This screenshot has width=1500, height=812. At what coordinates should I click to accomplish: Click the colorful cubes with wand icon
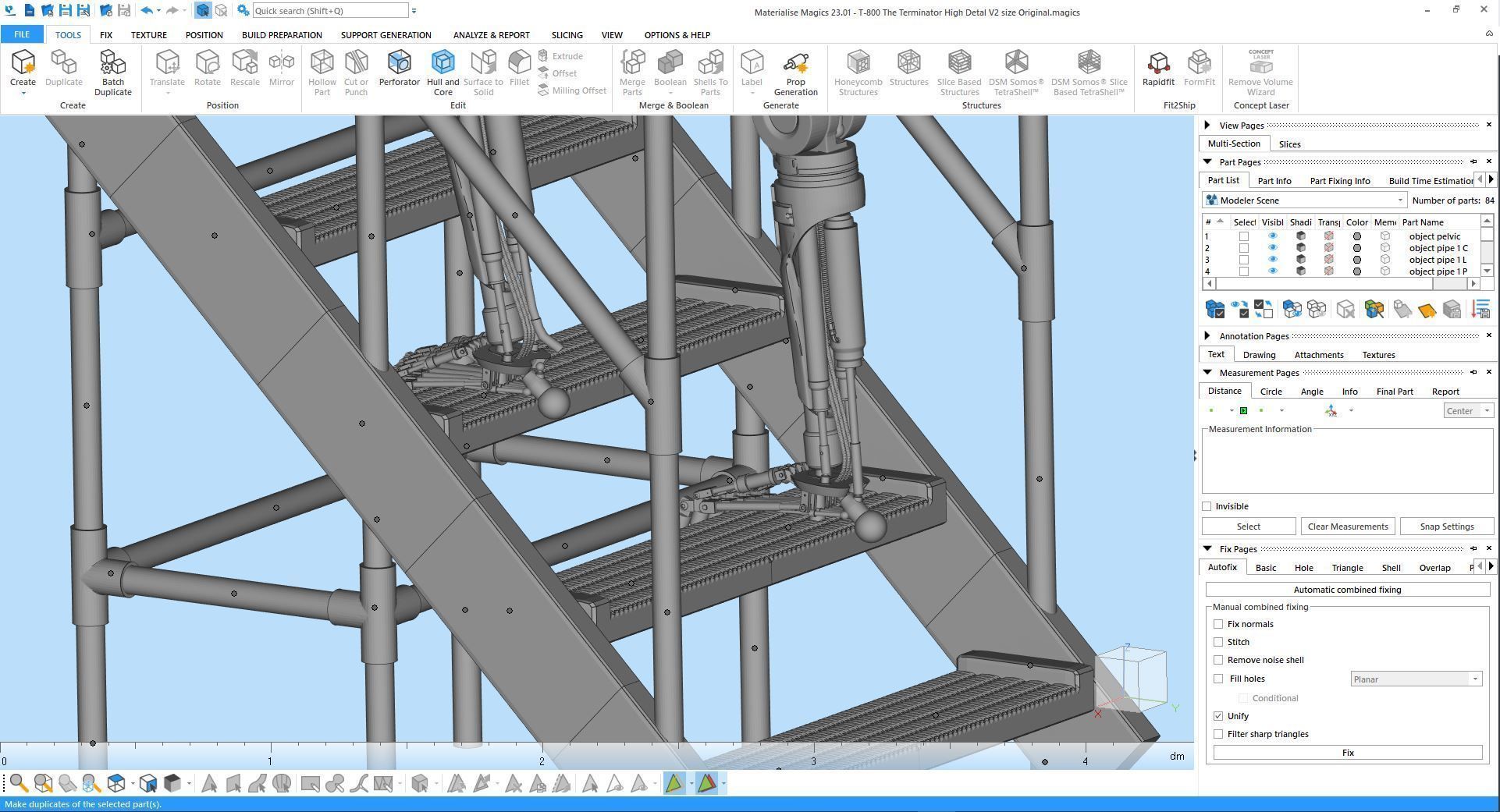(x=1374, y=310)
